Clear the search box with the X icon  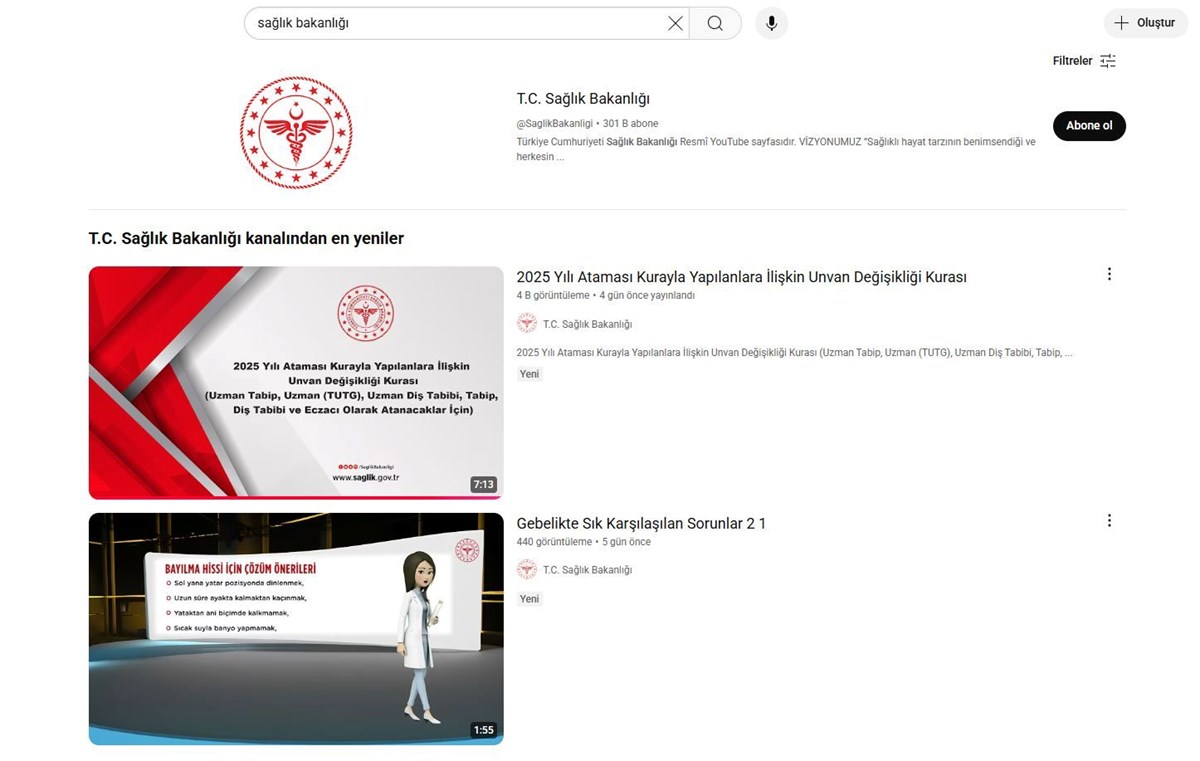pyautogui.click(x=675, y=23)
